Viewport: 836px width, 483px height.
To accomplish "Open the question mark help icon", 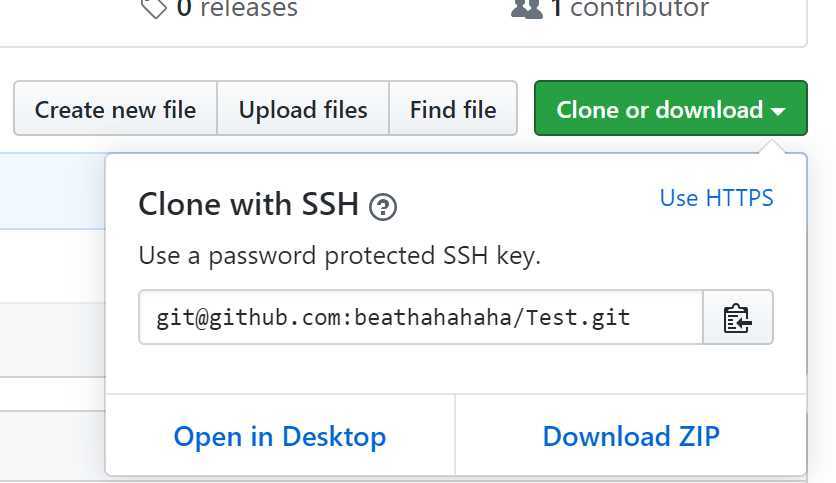I will click(383, 207).
